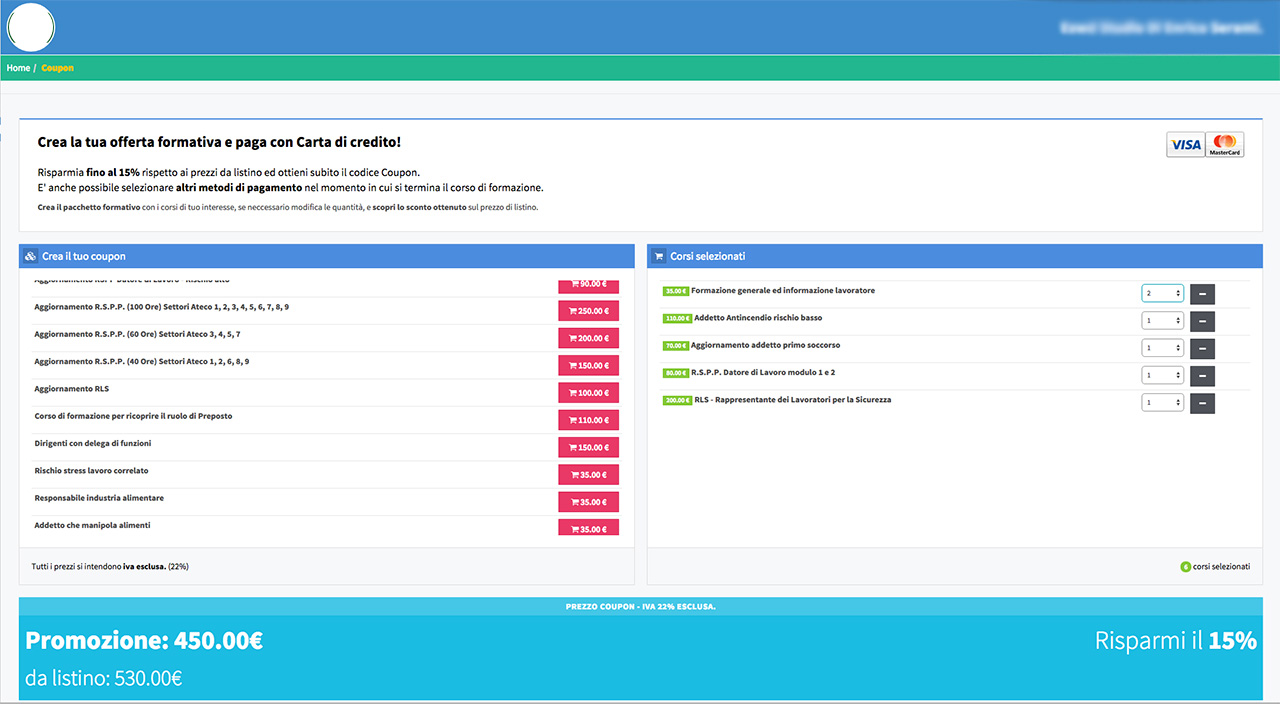Add Dirigenti con delega di funzioni to cart
The height and width of the screenshot is (704, 1280).
pos(588,447)
